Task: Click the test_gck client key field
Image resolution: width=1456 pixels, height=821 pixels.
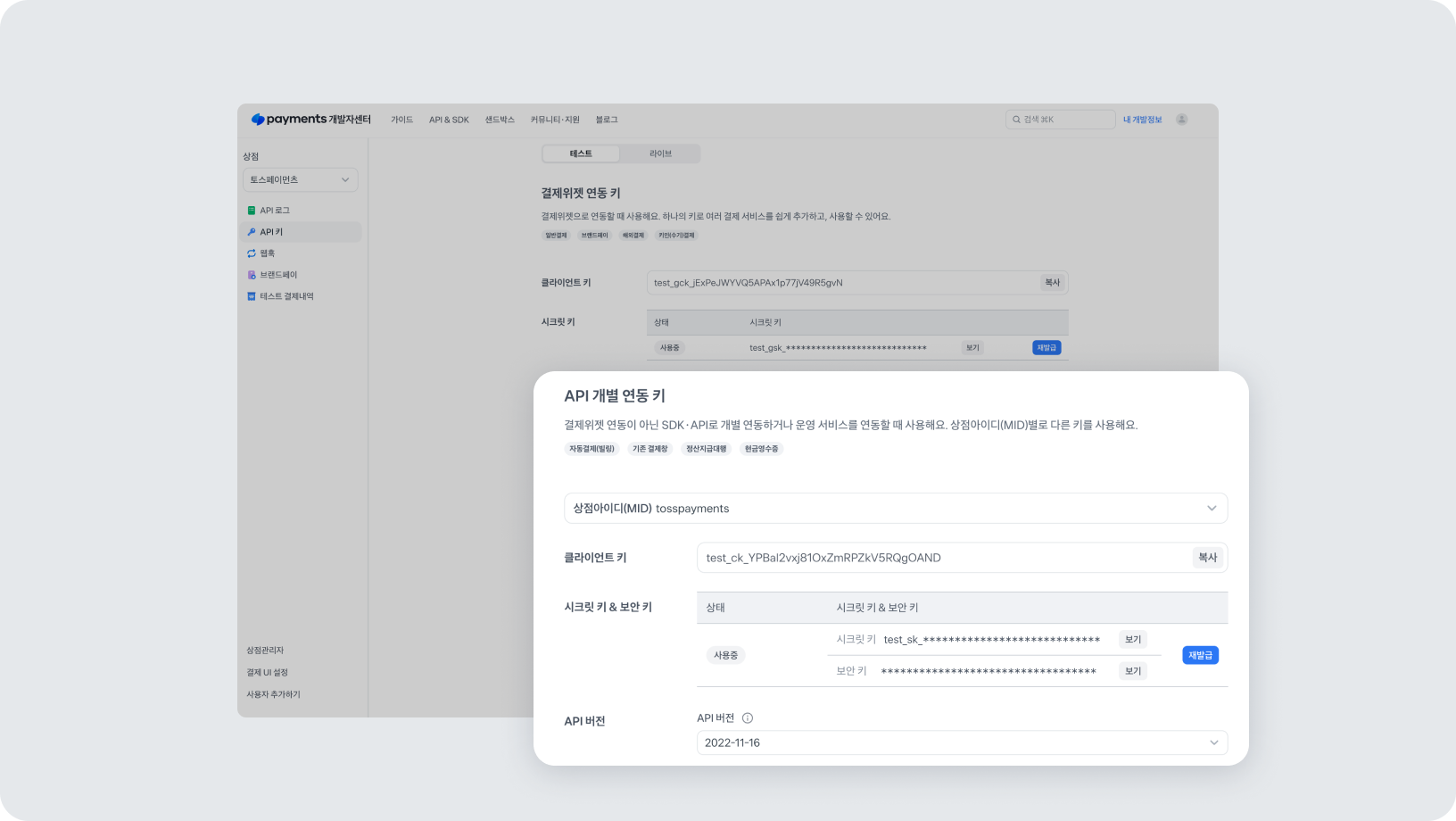Action: click(857, 283)
